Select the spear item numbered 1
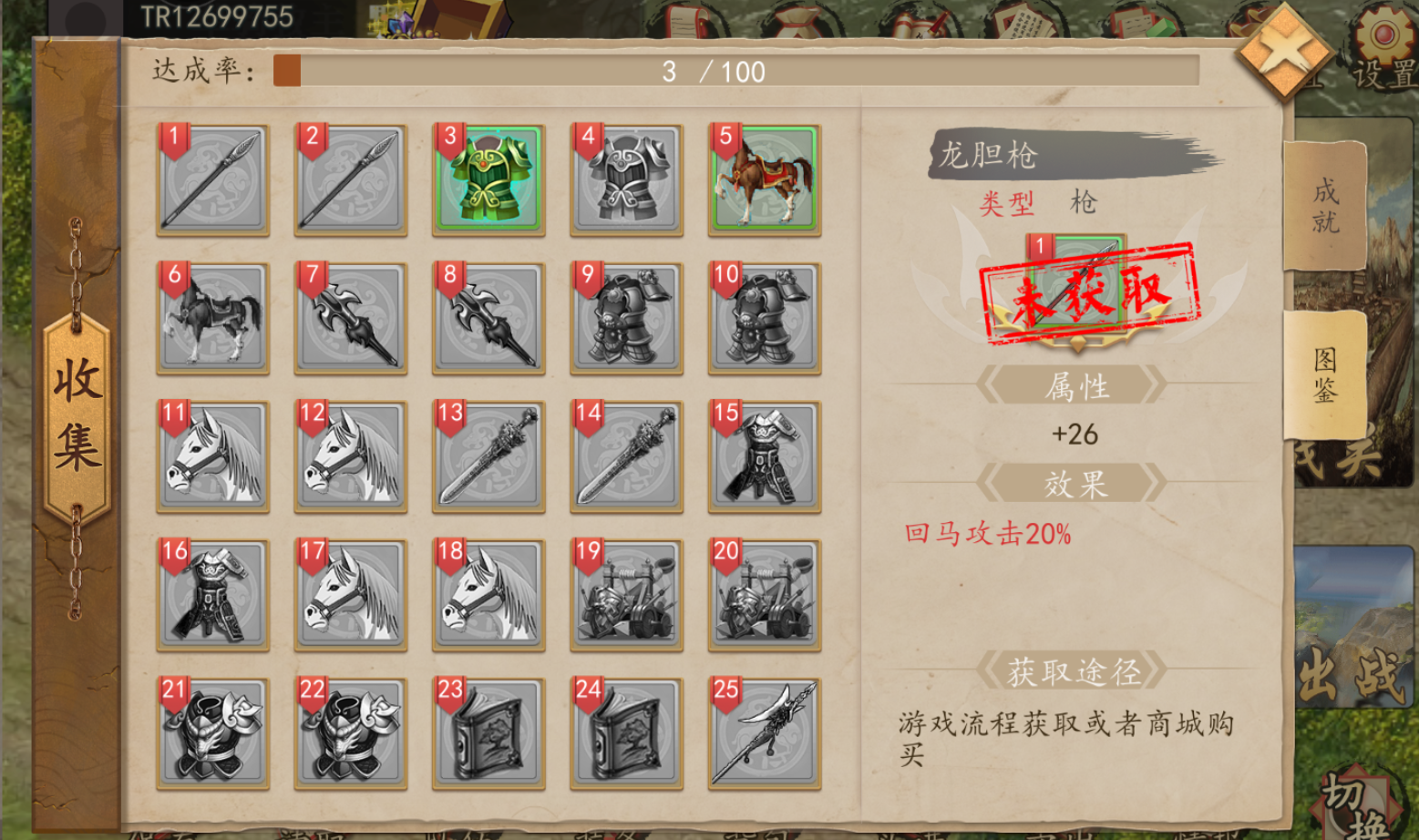This screenshot has width=1419, height=840. coord(212,179)
